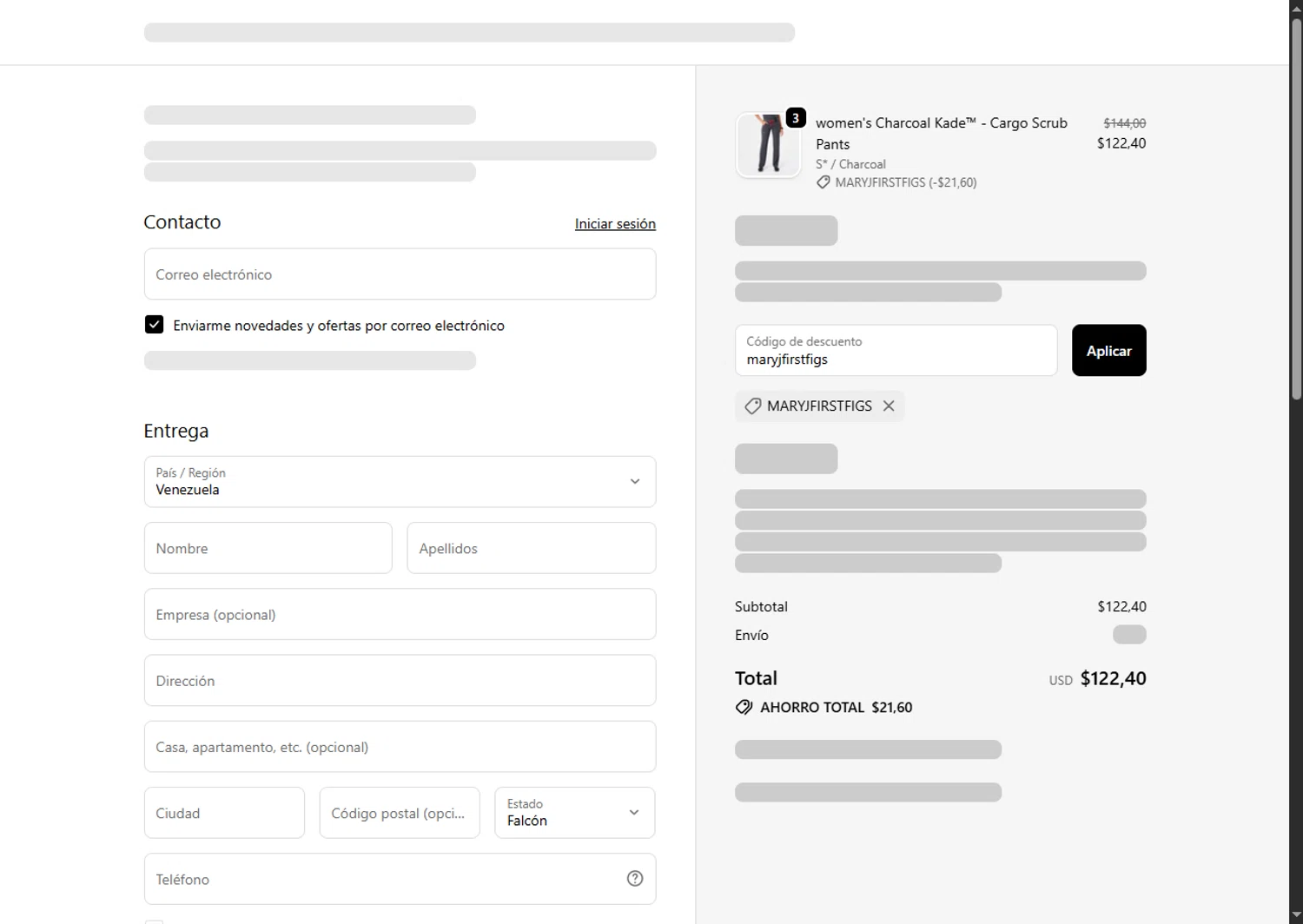The image size is (1303, 924).
Task: Click into the Nombre field
Action: pyautogui.click(x=268, y=548)
